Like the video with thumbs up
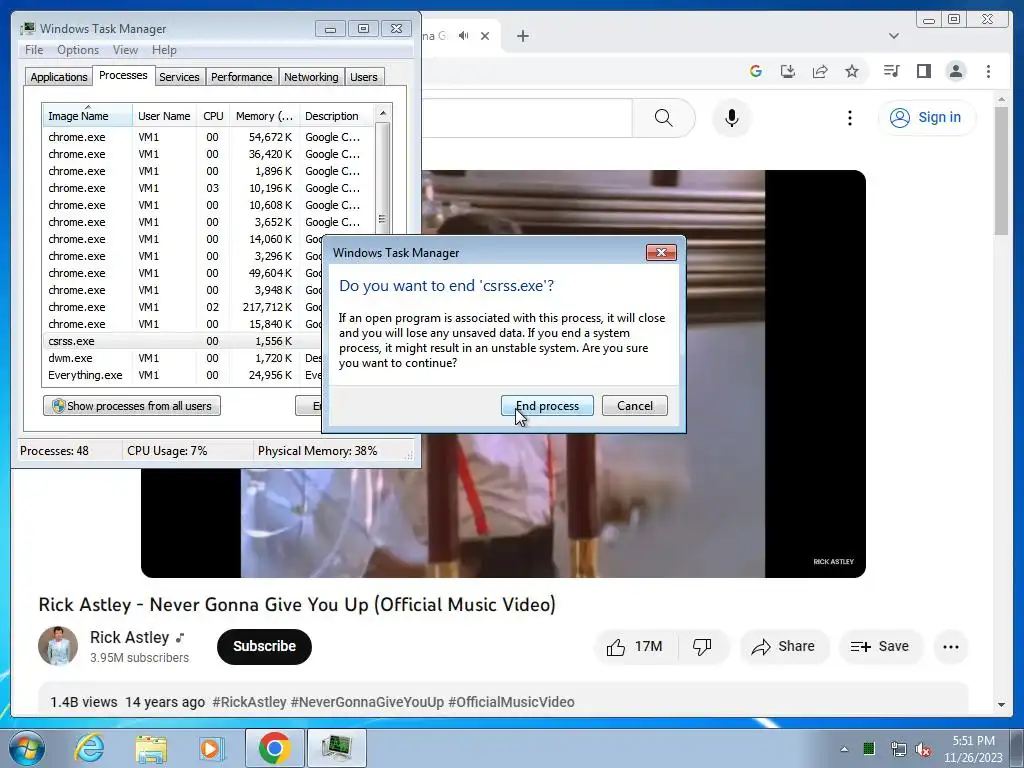Image resolution: width=1024 pixels, height=768 pixels. point(635,647)
